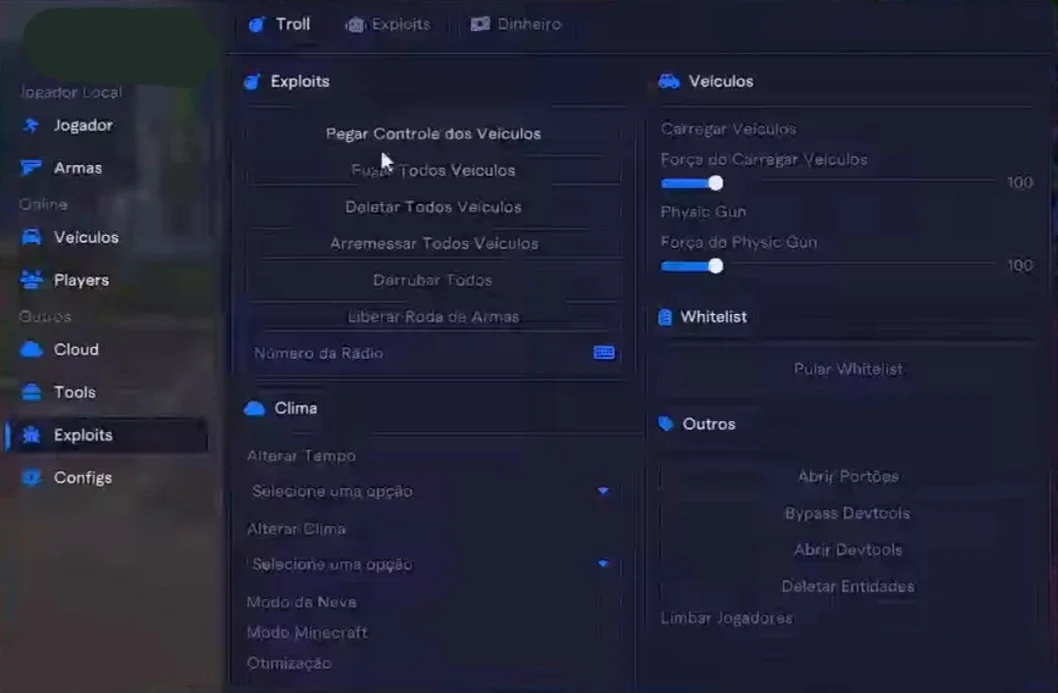Switch to the Troll tab

(x=280, y=24)
